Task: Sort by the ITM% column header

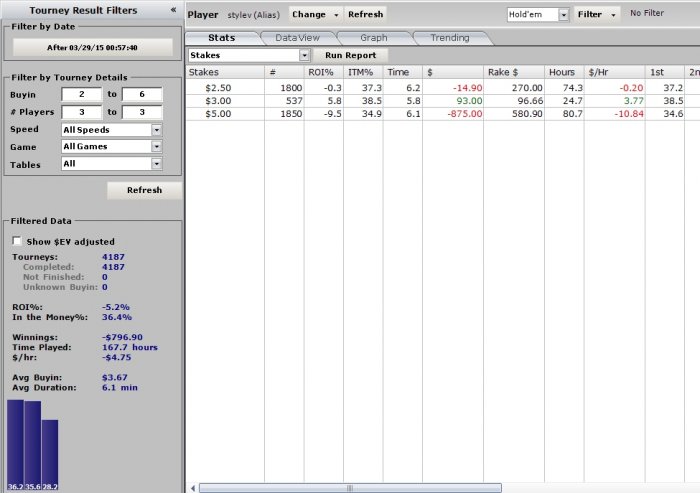Action: [363, 72]
